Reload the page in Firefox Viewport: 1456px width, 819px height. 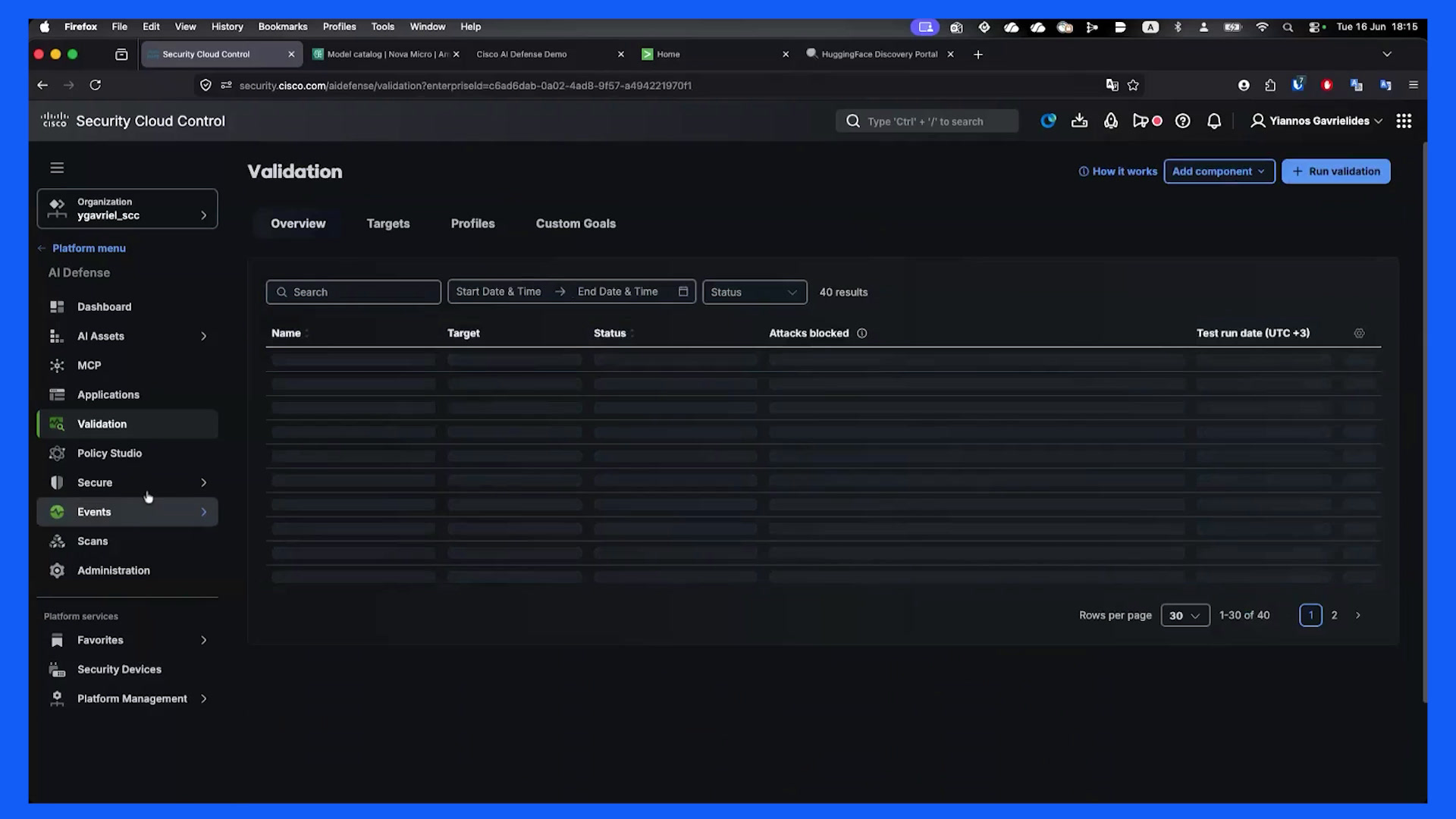[95, 86]
